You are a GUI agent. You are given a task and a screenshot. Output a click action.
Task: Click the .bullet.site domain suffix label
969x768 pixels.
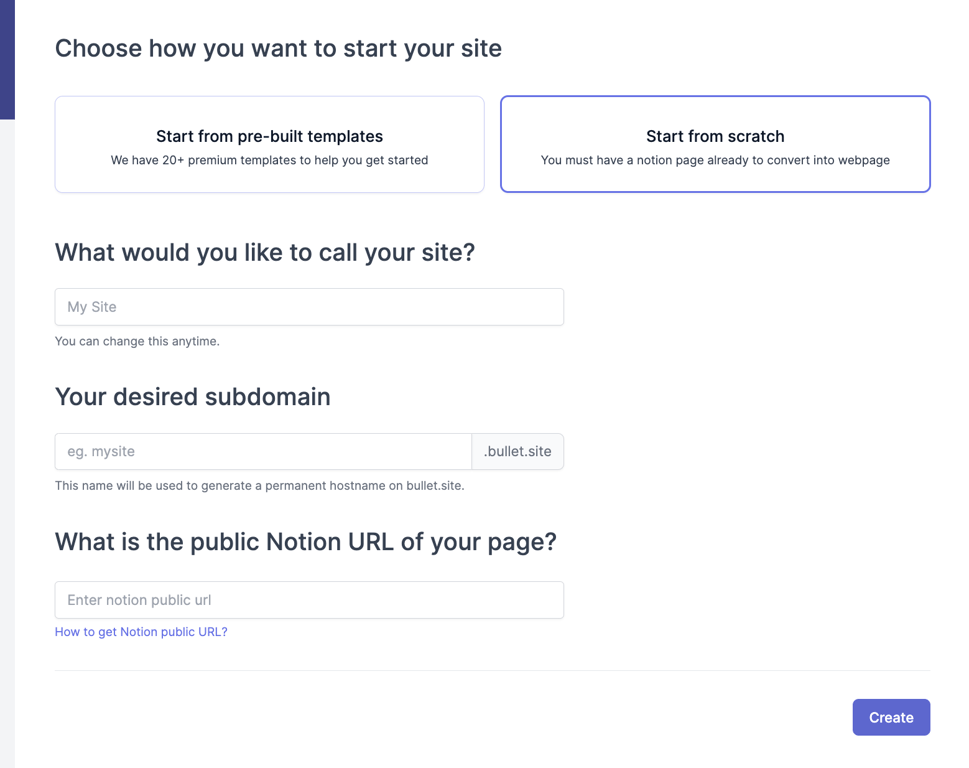[517, 451]
